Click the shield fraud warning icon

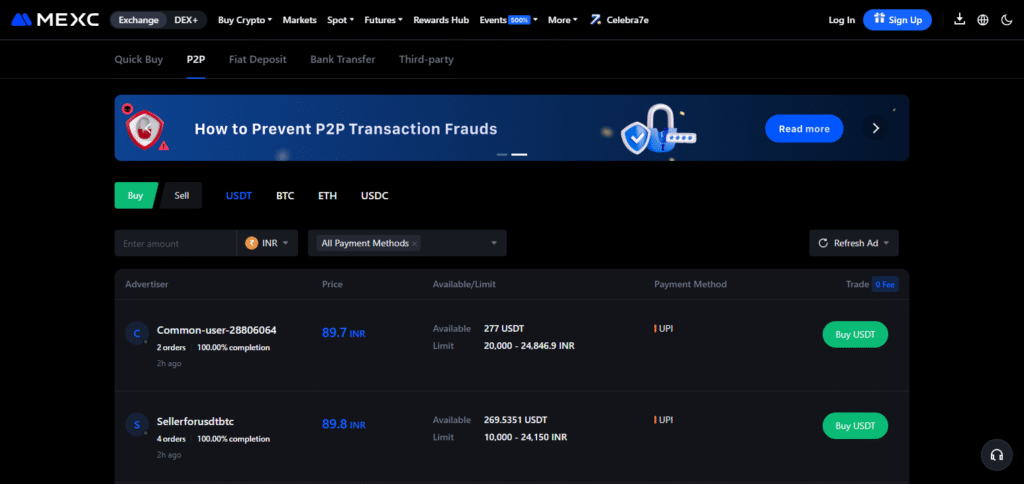[146, 128]
